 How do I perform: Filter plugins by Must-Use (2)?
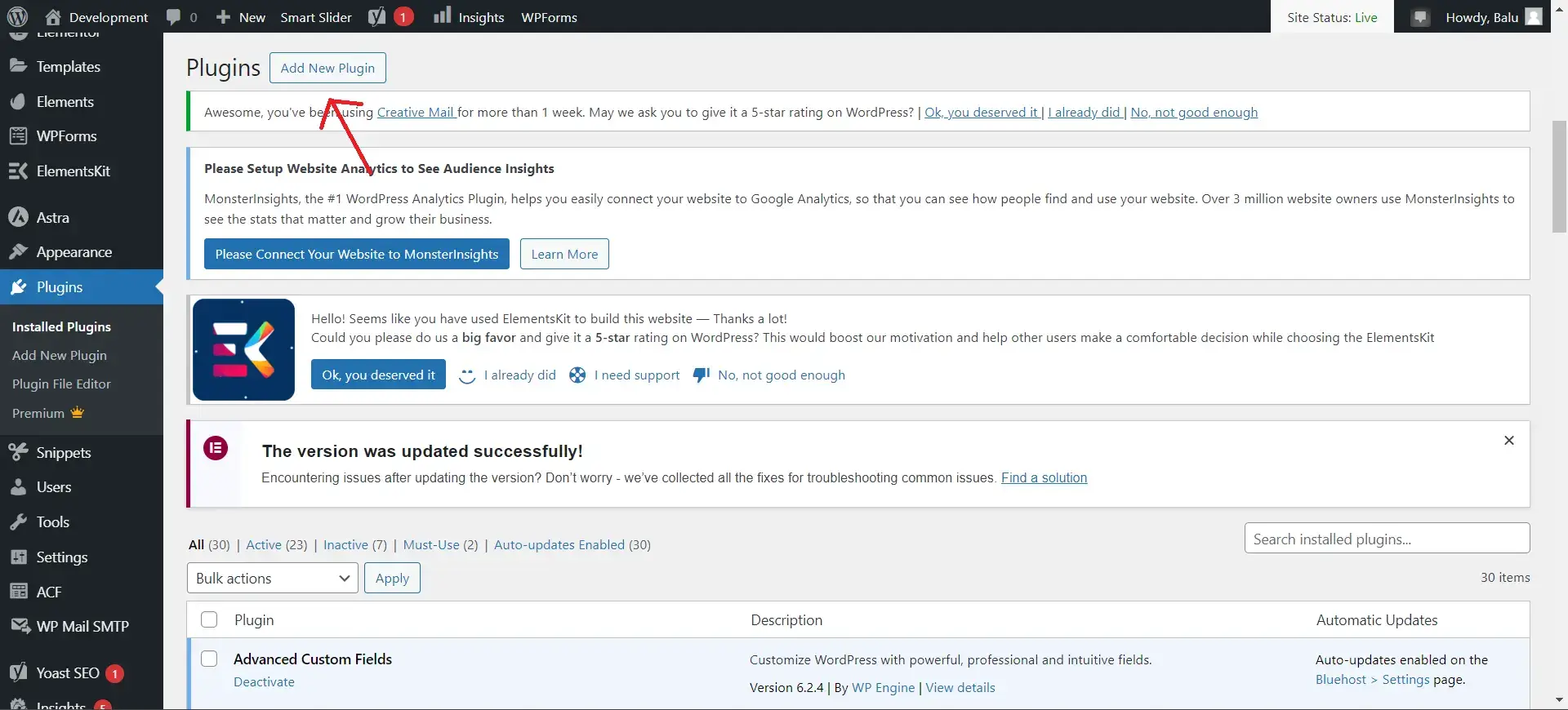tap(441, 545)
